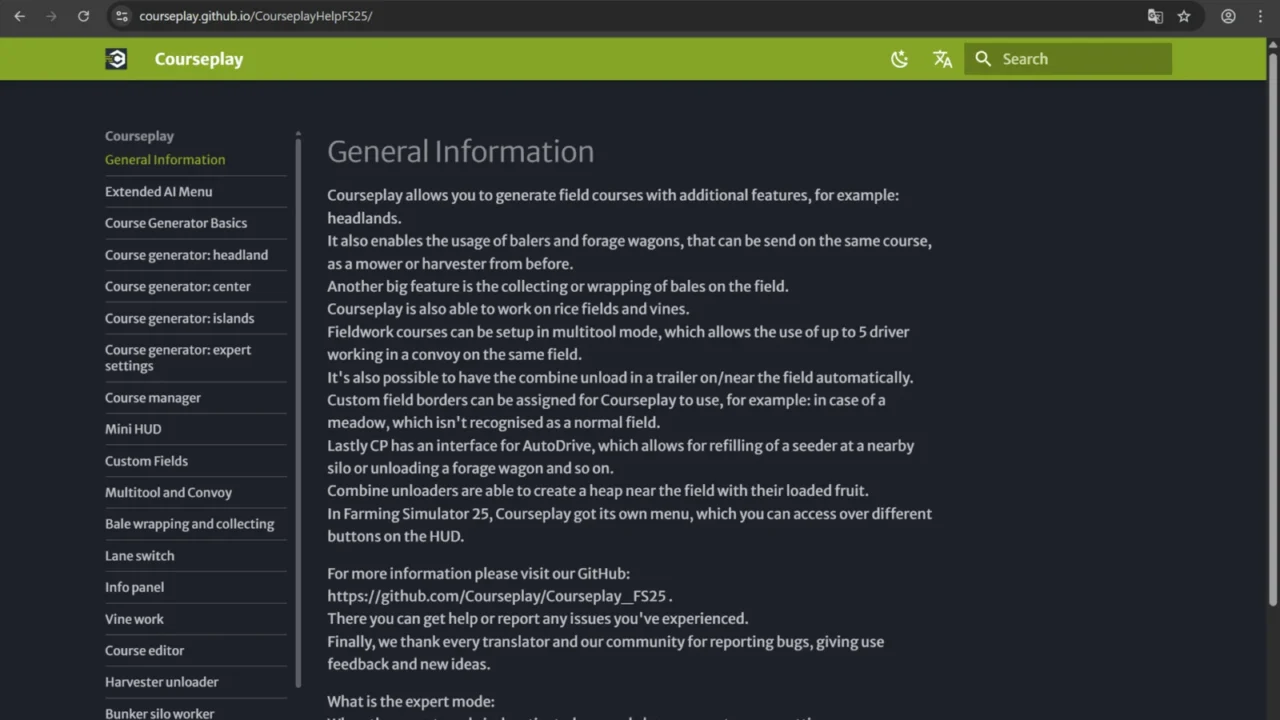Click the 'What is the expert mode:' text

(411, 702)
